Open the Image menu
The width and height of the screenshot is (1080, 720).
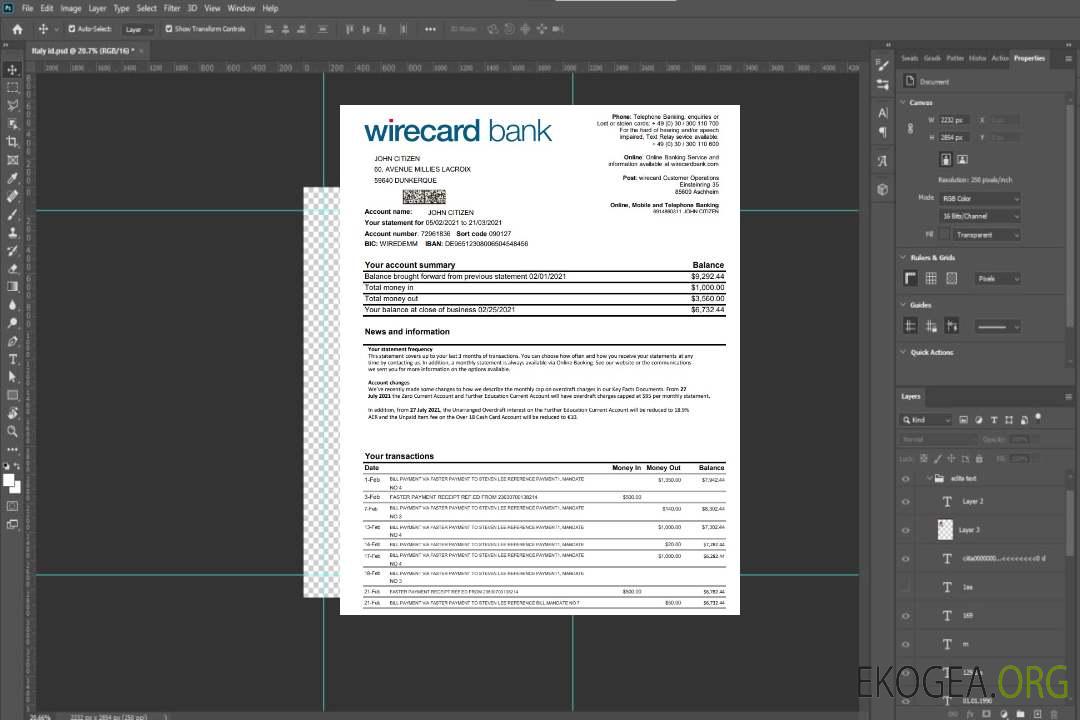[x=71, y=8]
